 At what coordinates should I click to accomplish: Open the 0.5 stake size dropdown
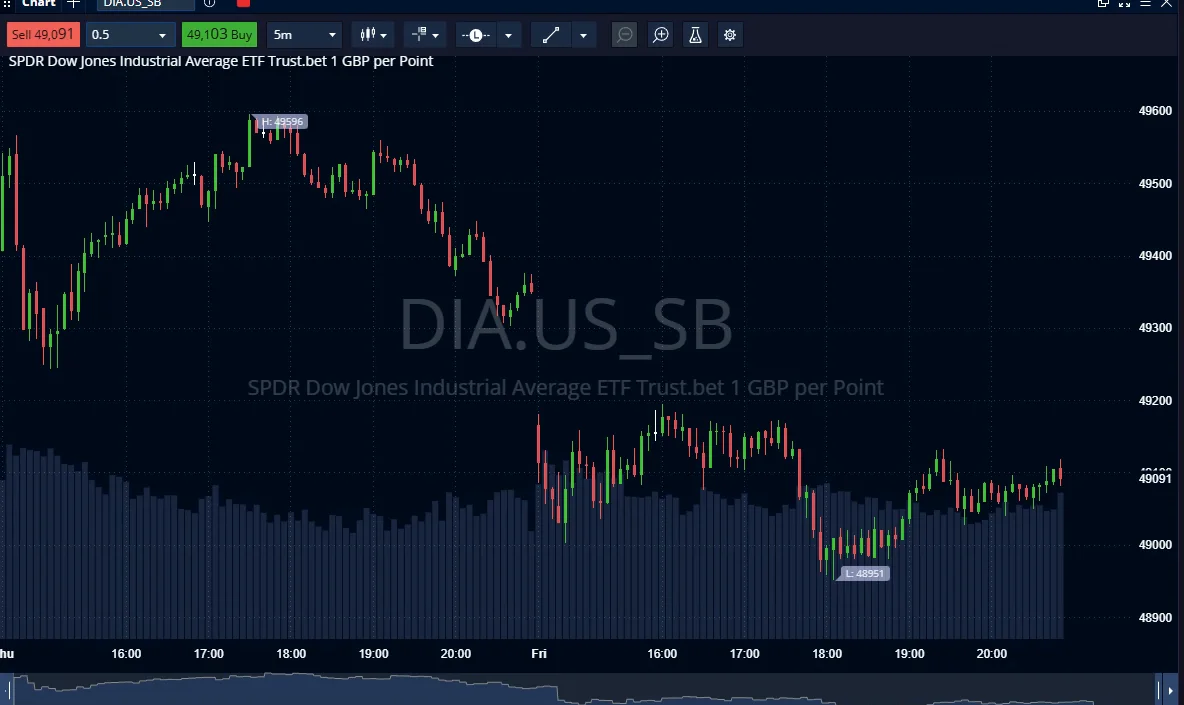point(130,35)
